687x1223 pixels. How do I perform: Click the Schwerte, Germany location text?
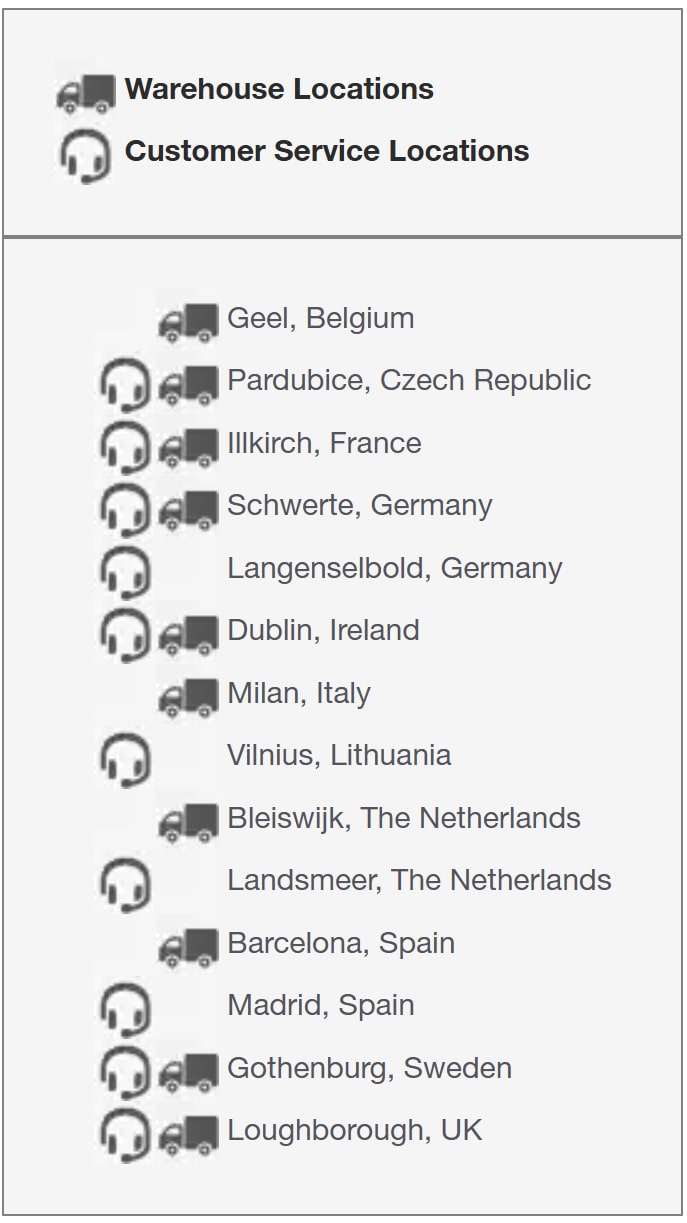point(359,505)
